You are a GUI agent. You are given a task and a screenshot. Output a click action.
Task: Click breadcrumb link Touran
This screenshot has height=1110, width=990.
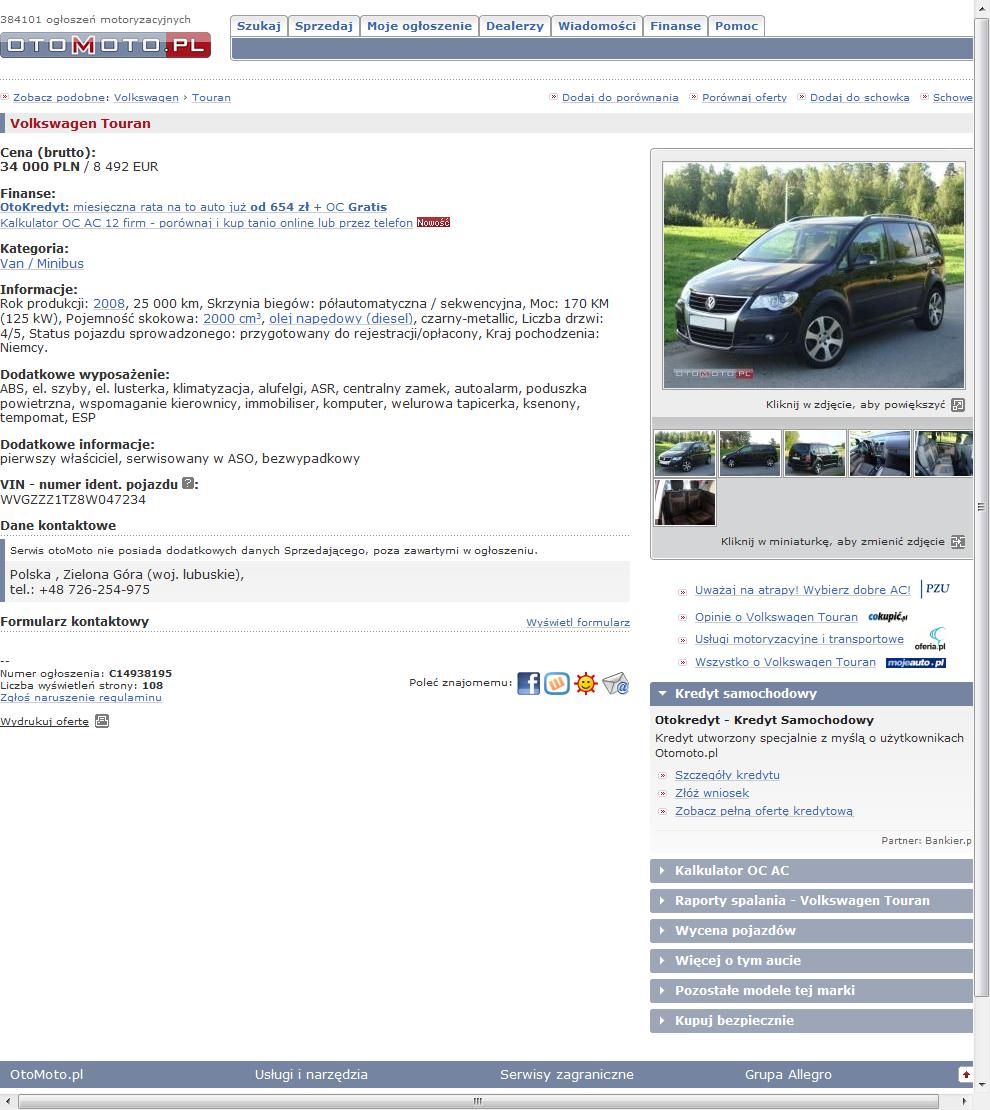[211, 98]
